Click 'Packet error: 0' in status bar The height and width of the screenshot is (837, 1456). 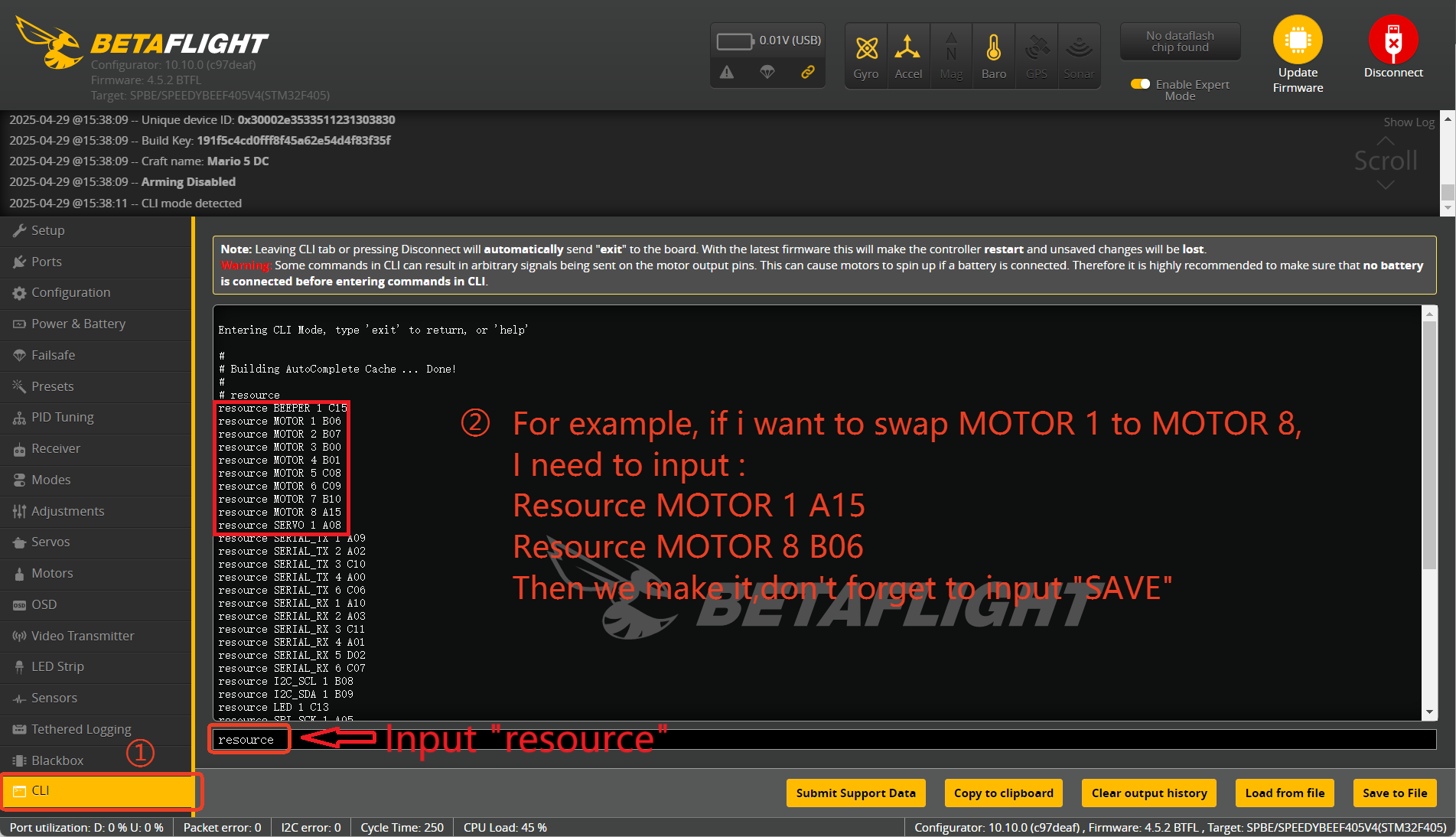point(222,828)
